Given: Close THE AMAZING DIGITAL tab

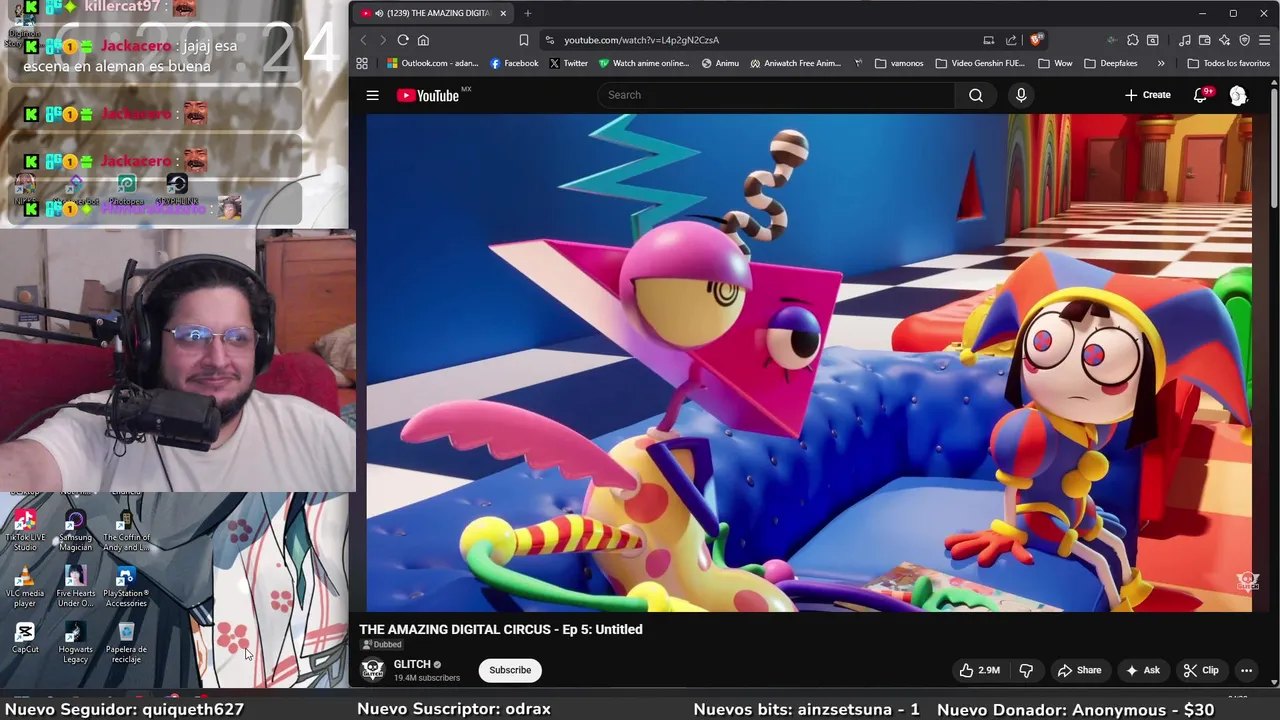Looking at the screenshot, I should [503, 13].
